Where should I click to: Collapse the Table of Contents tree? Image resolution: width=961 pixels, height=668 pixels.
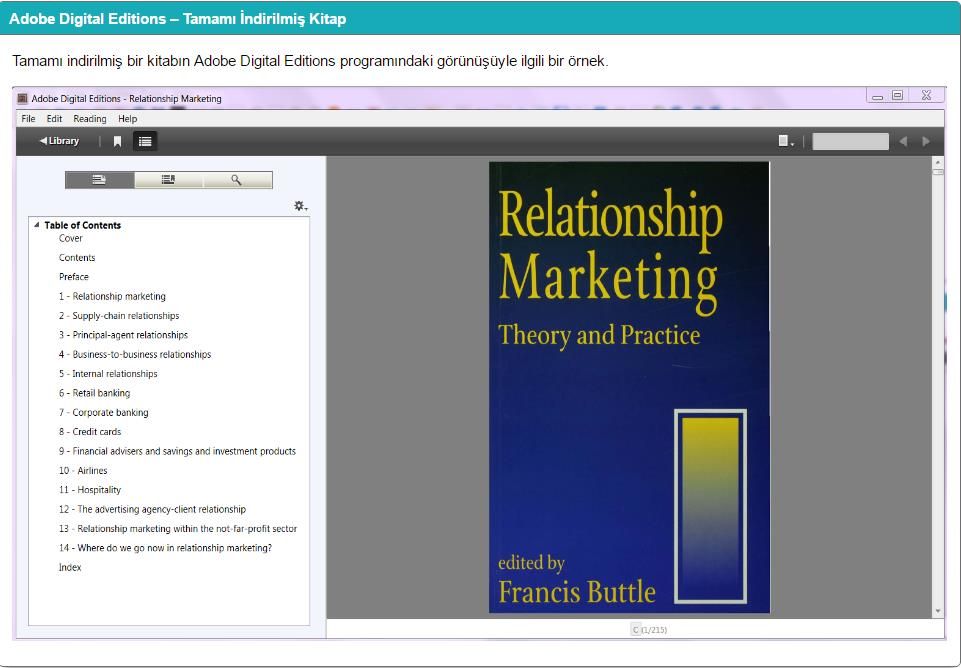37,225
